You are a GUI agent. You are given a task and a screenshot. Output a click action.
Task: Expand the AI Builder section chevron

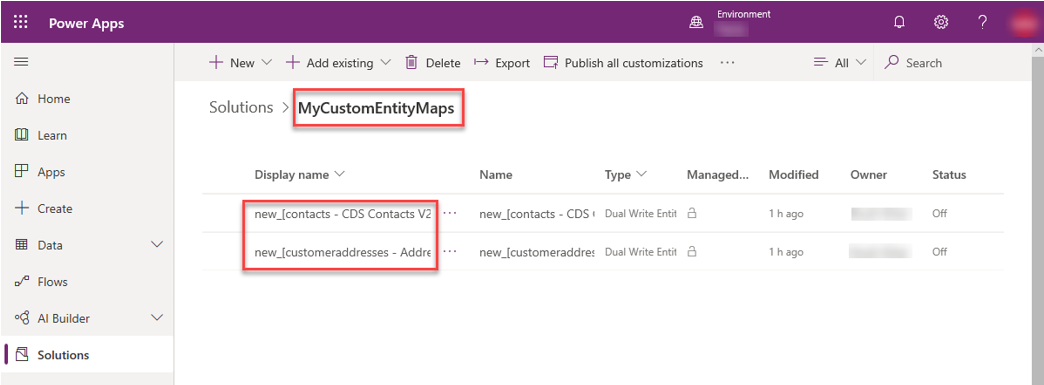tap(157, 318)
